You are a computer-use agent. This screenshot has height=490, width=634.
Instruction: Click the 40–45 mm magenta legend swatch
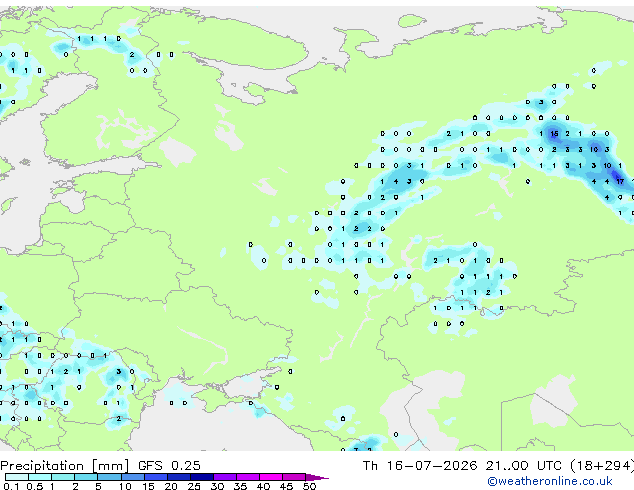(x=271, y=477)
